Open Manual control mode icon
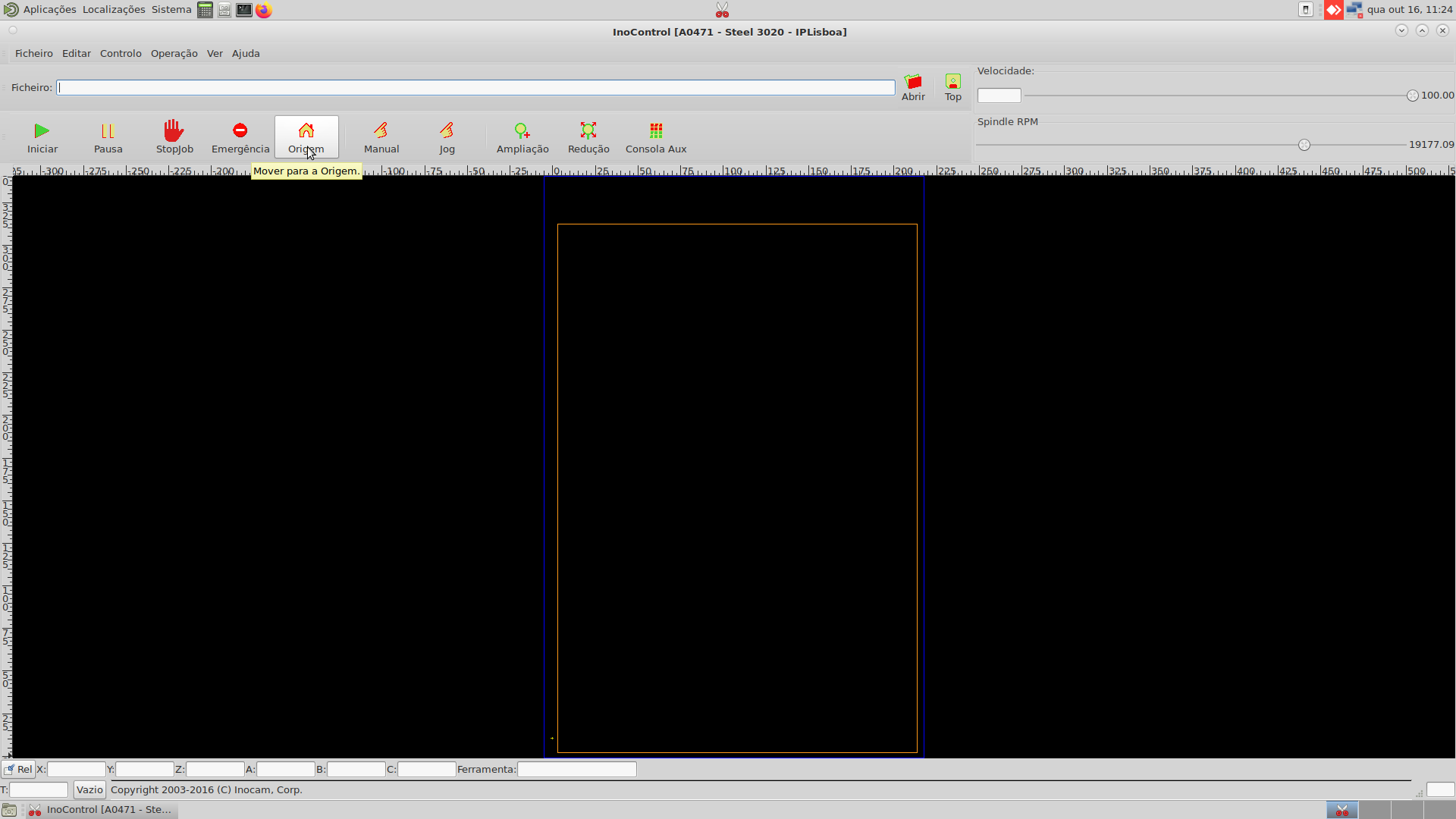 [x=381, y=130]
